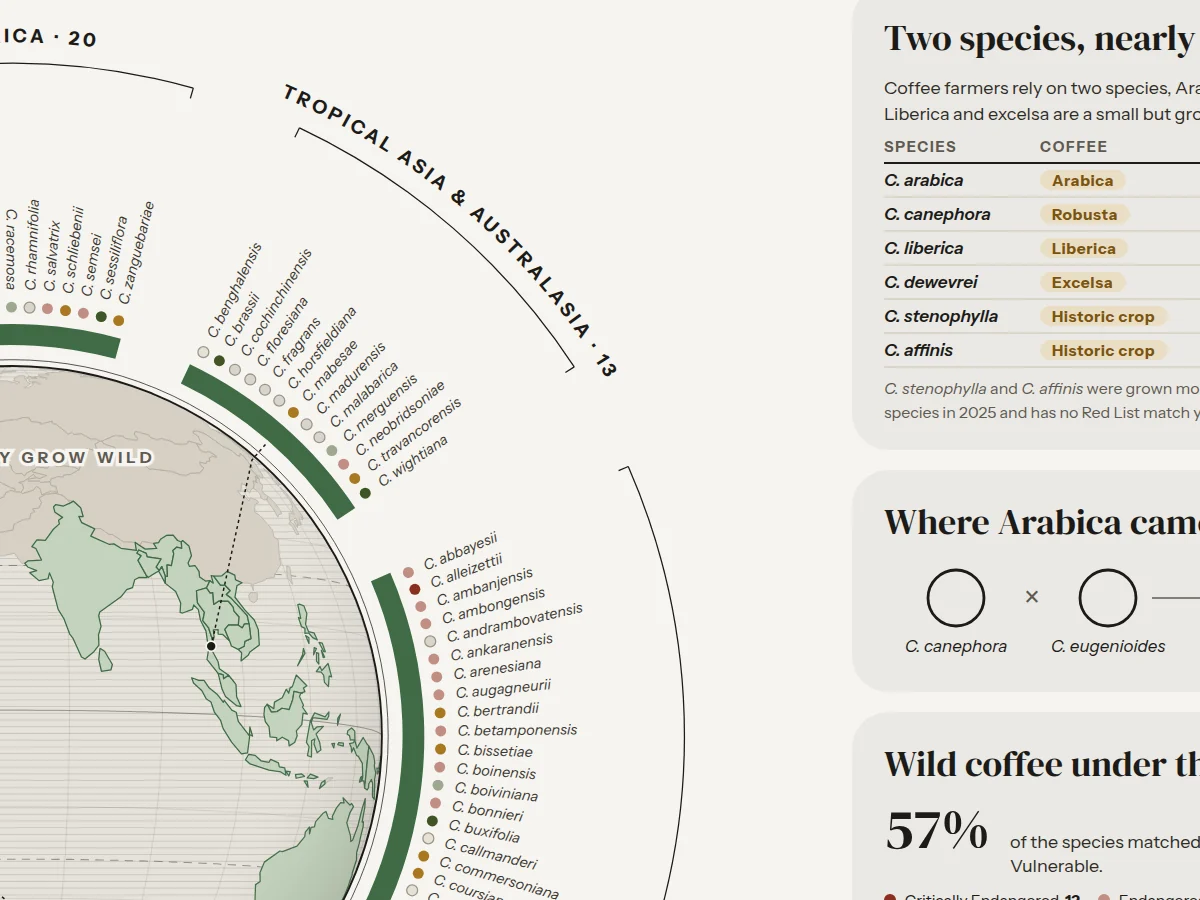Viewport: 1200px width, 900px height.
Task: Select the C. merguensis label
Action: pos(380,409)
